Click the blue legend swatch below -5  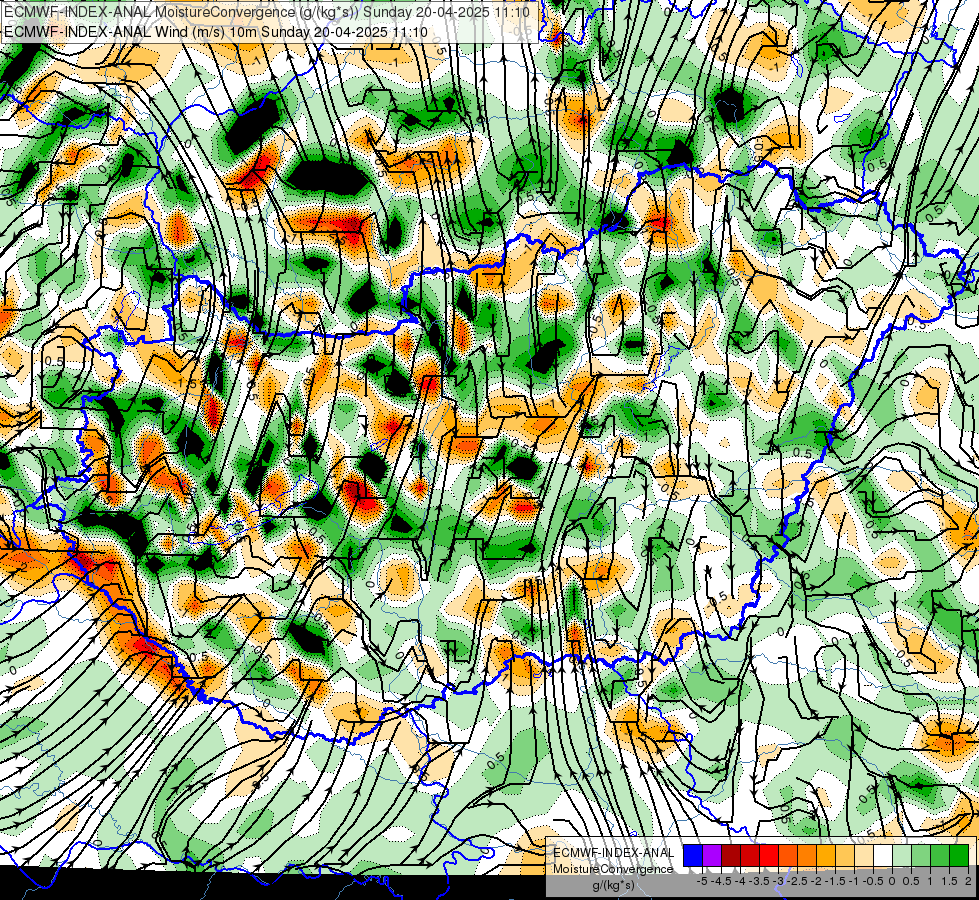(693, 856)
